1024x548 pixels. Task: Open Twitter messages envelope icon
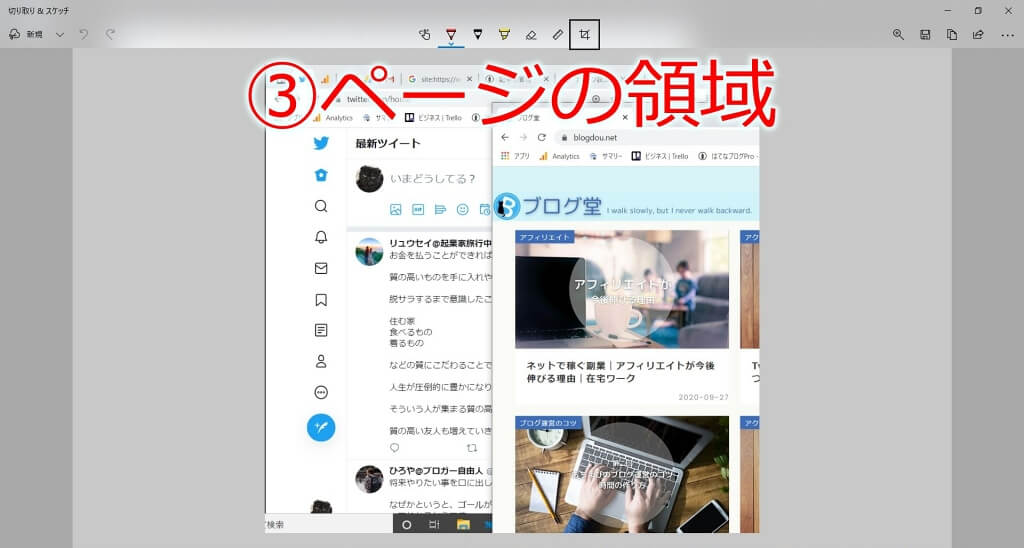tap(321, 268)
